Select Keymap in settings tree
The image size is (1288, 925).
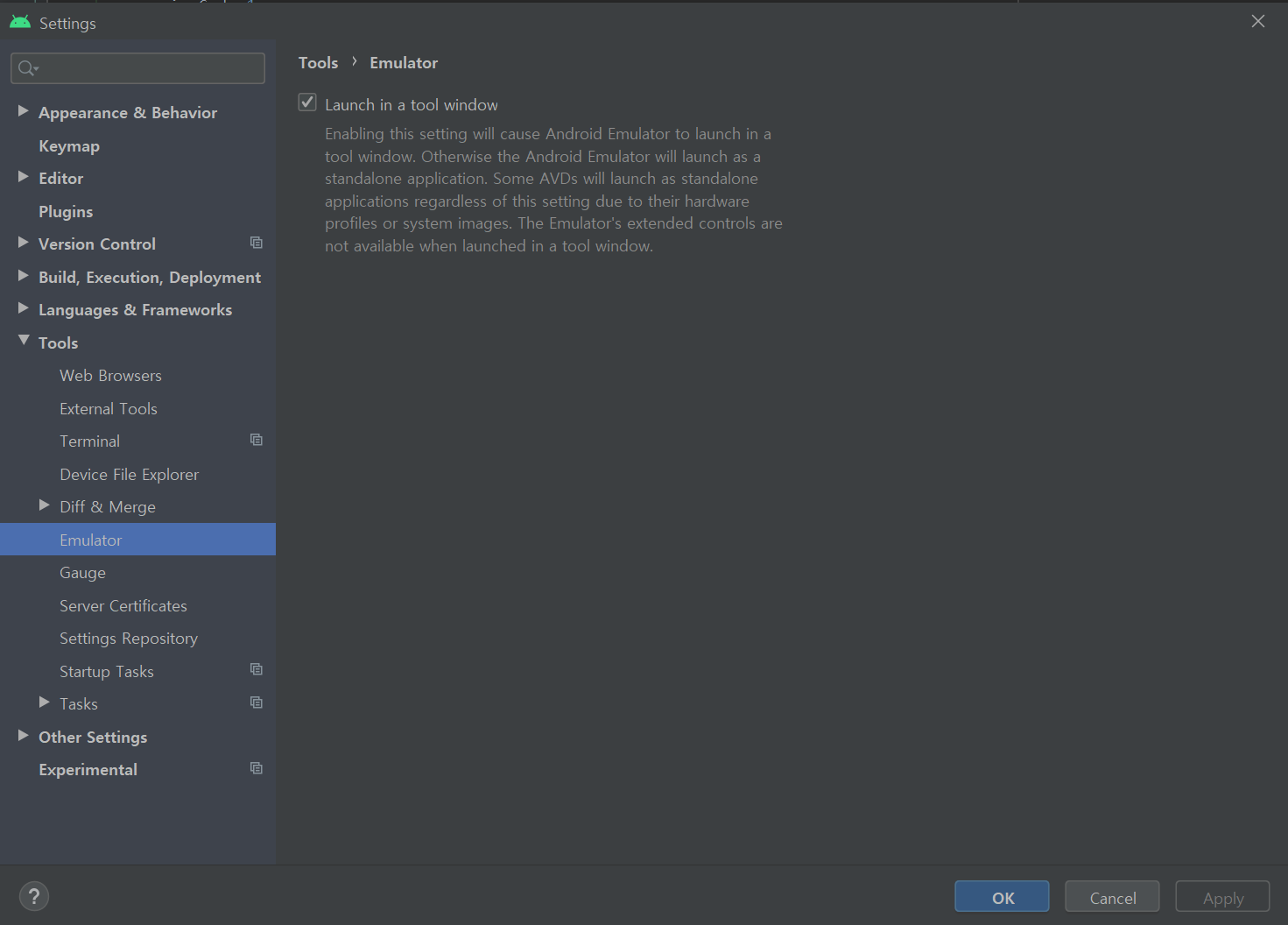pos(69,145)
